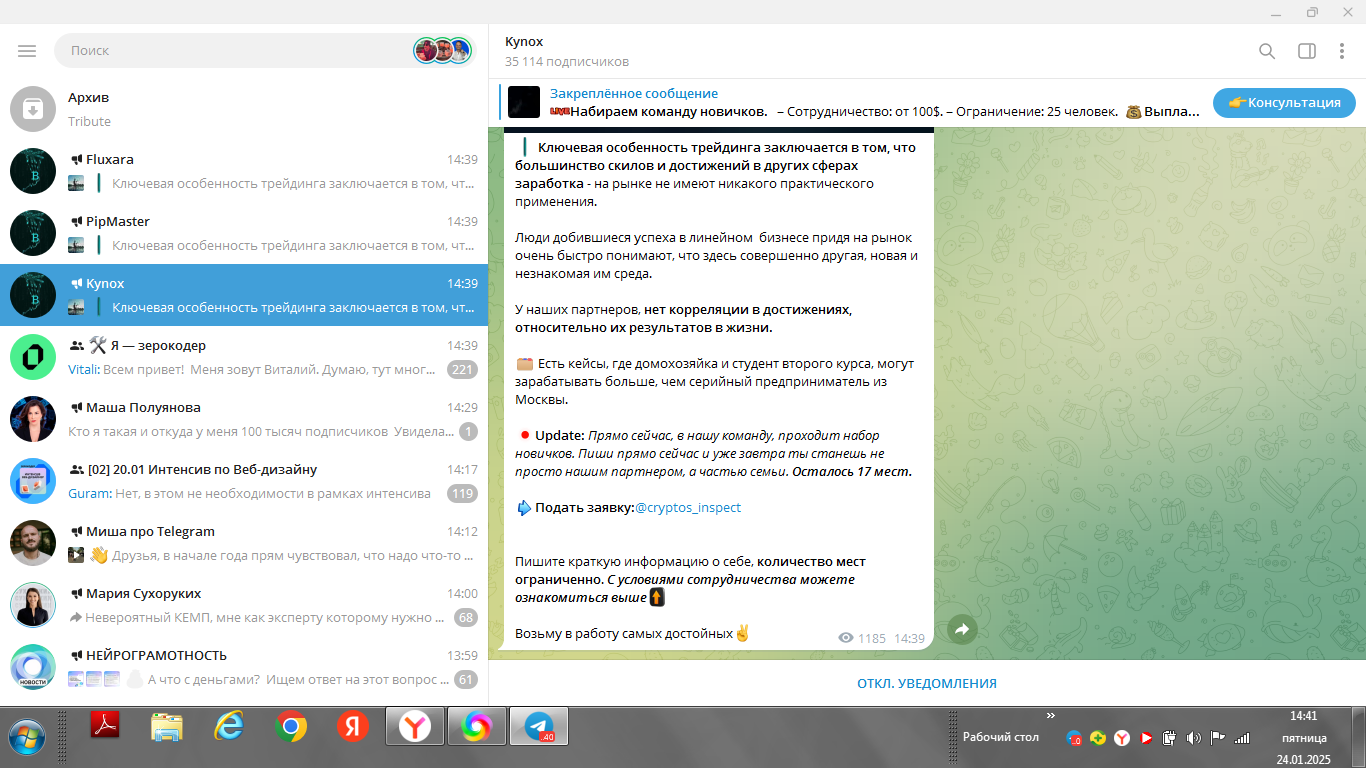
Task: Click the power plug tray icon
Action: pos(1169,738)
